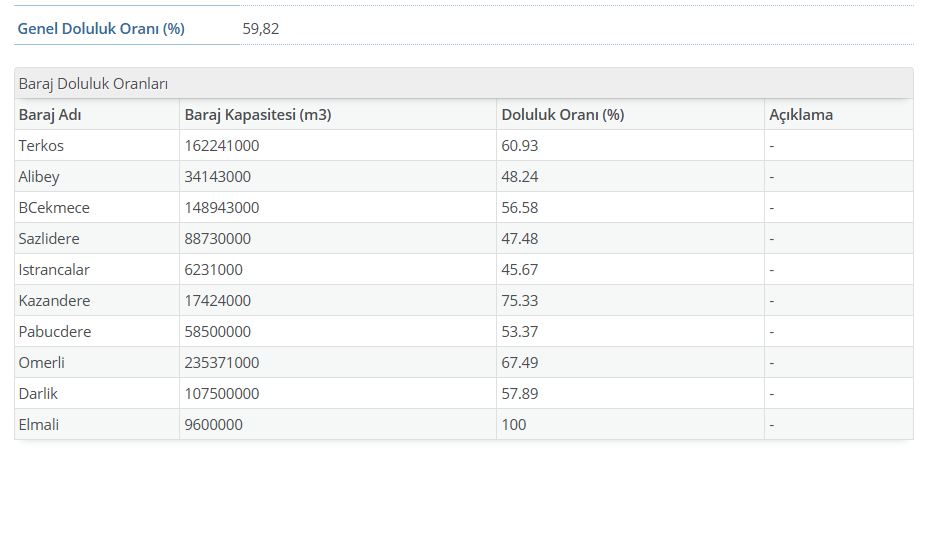Select the Terkos dam row name
This screenshot has height=537, width=925.
(x=41, y=146)
